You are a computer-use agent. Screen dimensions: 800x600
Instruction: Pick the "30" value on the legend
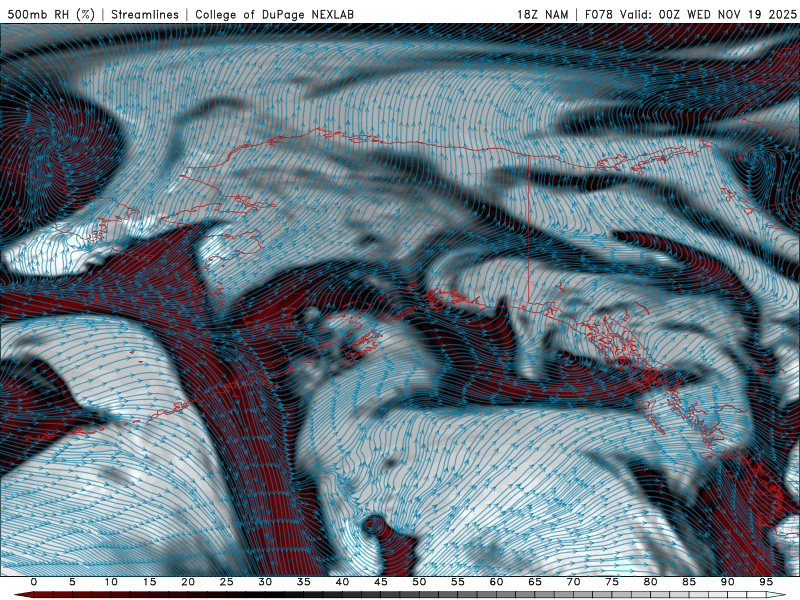[265, 582]
